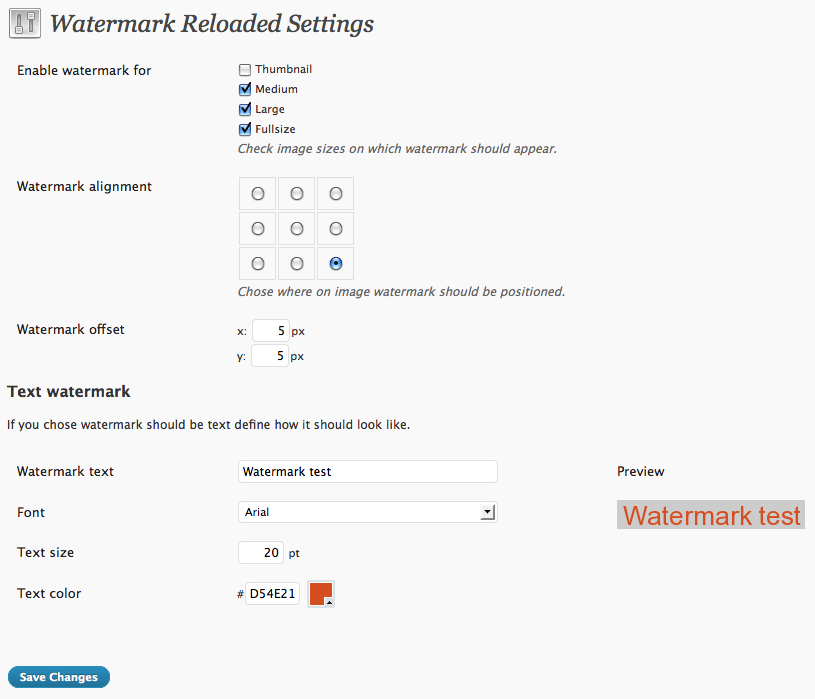Click the y offset input box
The image size is (815, 699).
(270, 355)
